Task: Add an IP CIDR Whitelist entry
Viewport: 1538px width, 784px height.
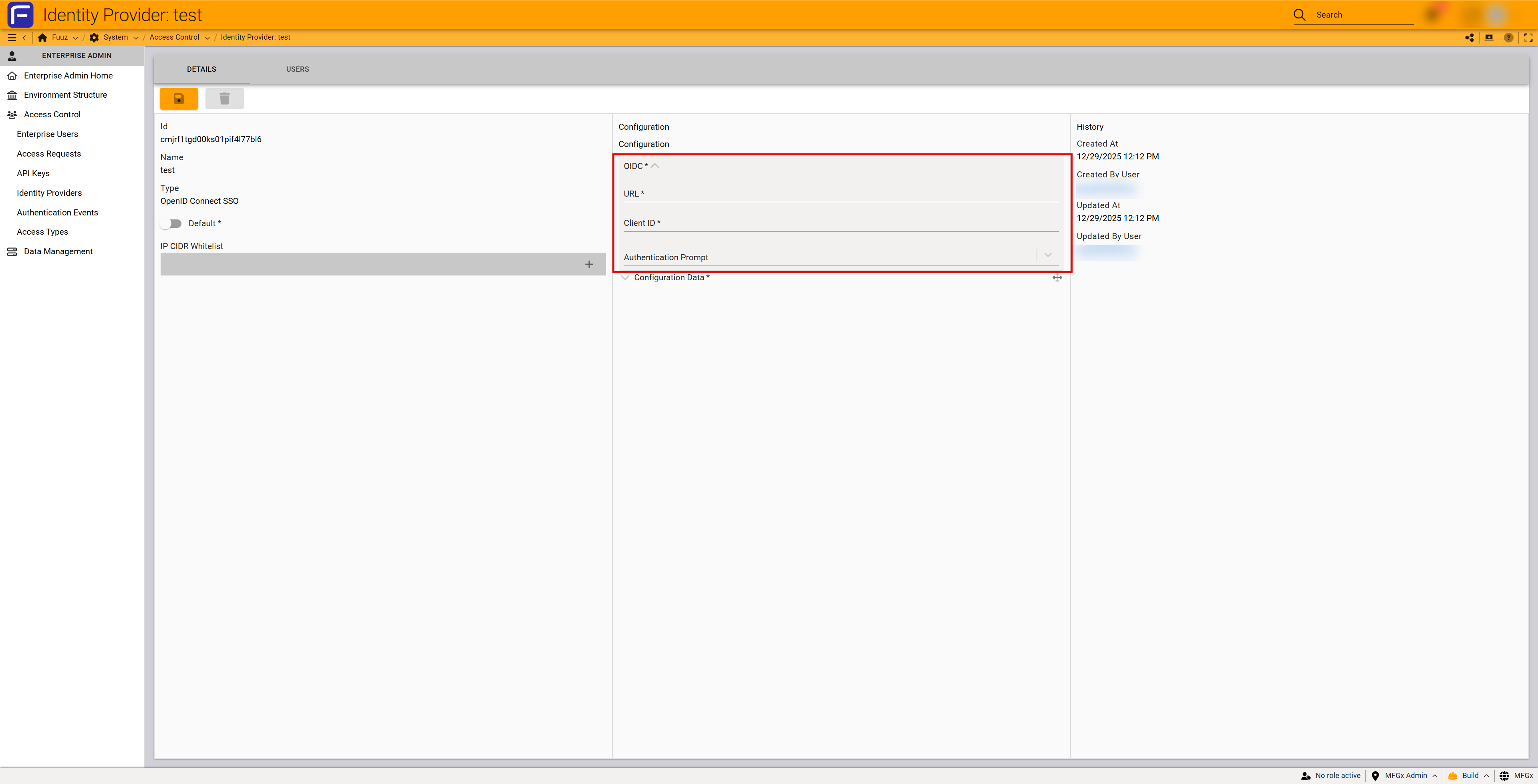Action: pyautogui.click(x=589, y=264)
